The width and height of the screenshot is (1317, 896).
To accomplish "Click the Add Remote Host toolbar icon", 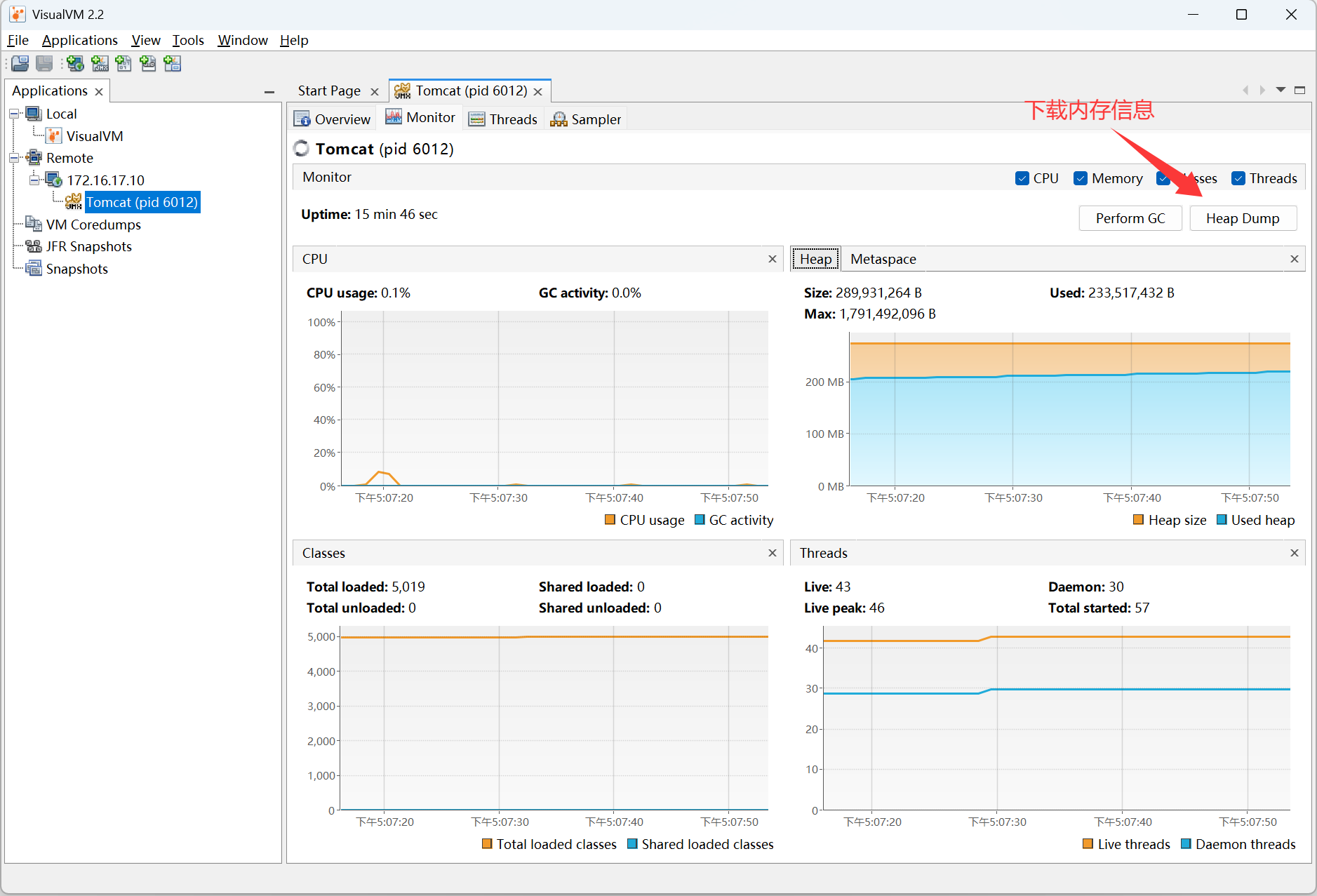I will tap(75, 64).
